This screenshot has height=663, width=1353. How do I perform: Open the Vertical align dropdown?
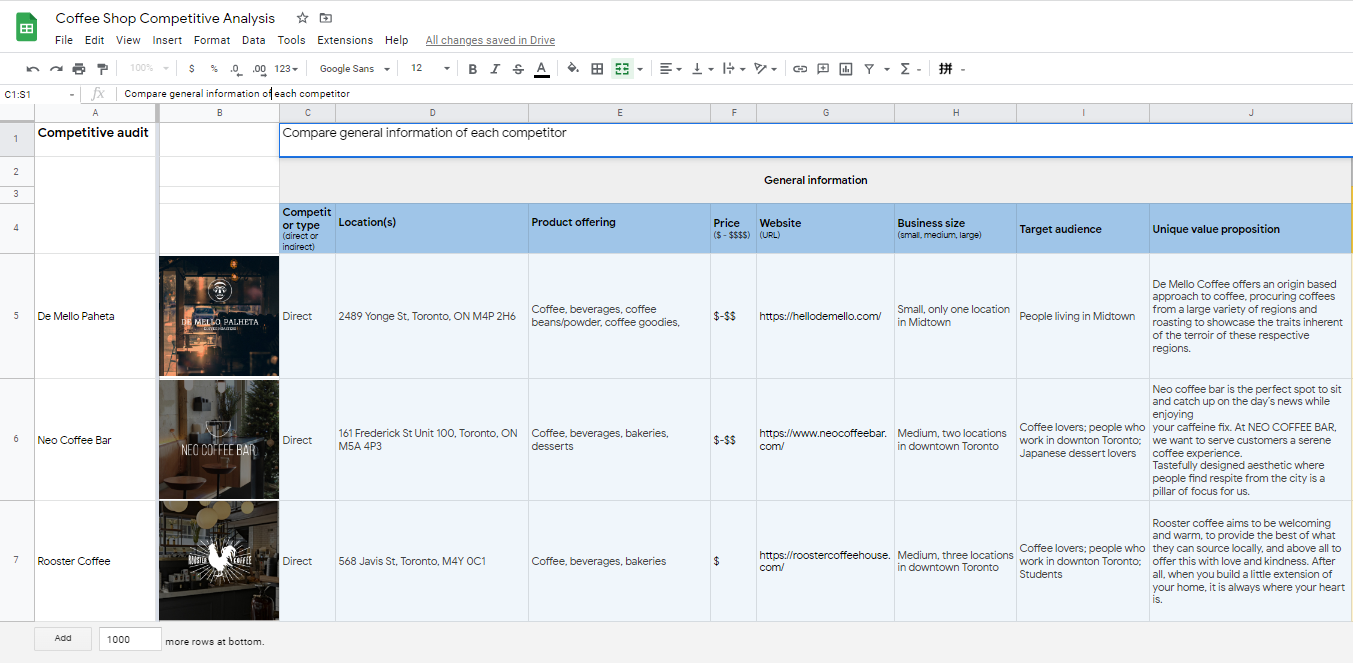pos(702,69)
